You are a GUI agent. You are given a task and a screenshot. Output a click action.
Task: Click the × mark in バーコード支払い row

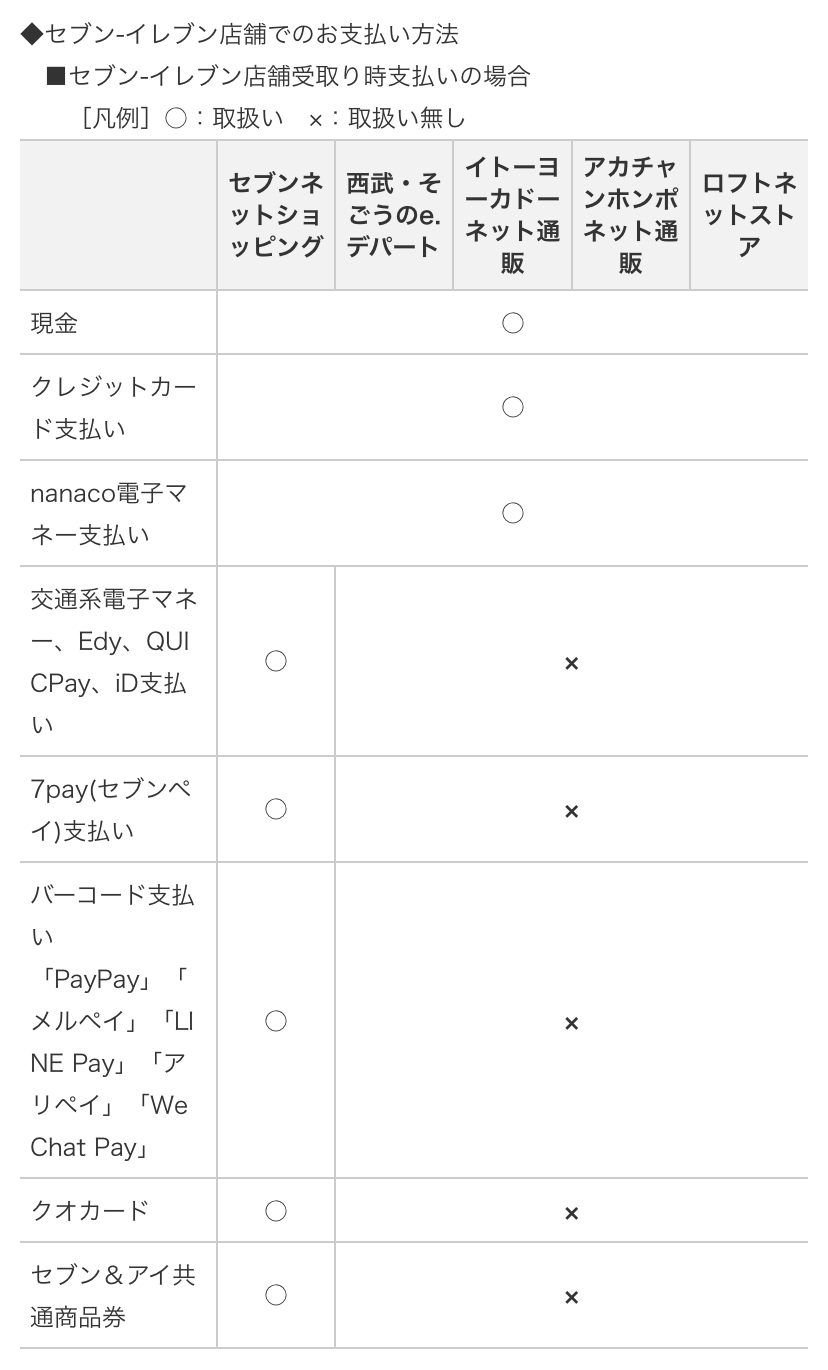pos(571,1023)
